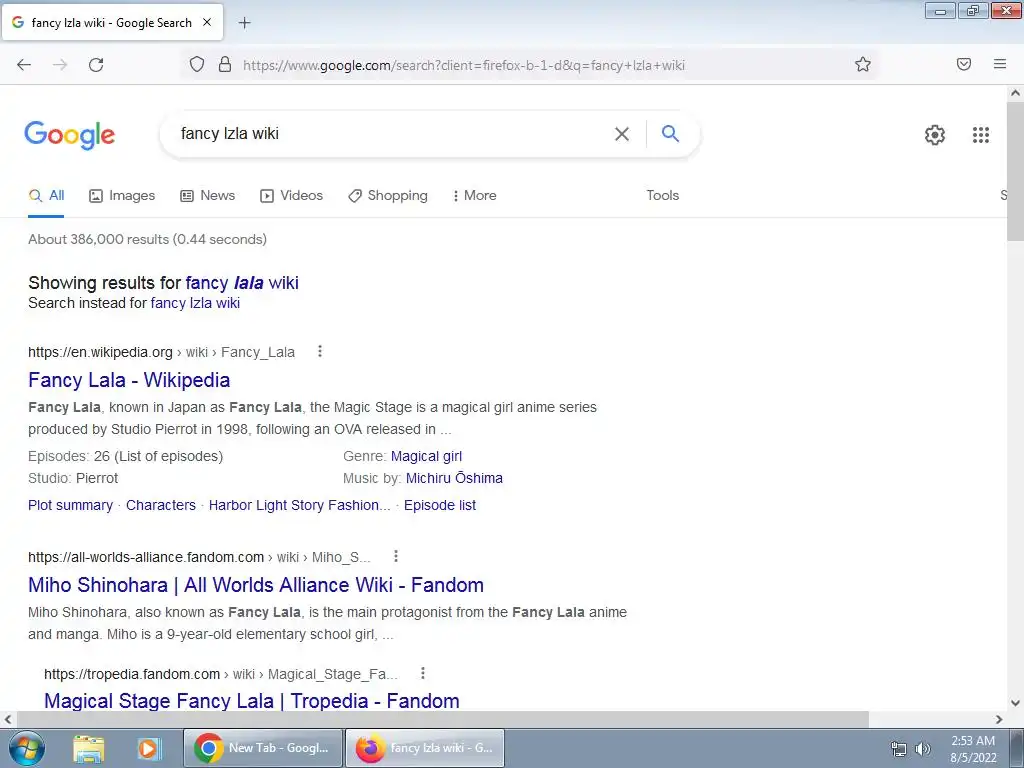1024x768 pixels.
Task: Open options for the Tropedia result
Action: pos(423,673)
